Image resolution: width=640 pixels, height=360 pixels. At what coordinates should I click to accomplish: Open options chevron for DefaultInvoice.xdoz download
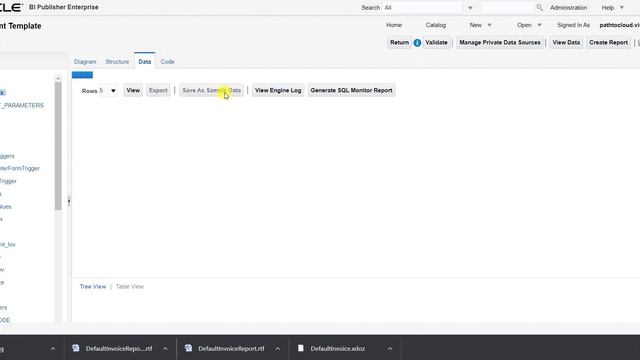pyautogui.click(x=390, y=349)
